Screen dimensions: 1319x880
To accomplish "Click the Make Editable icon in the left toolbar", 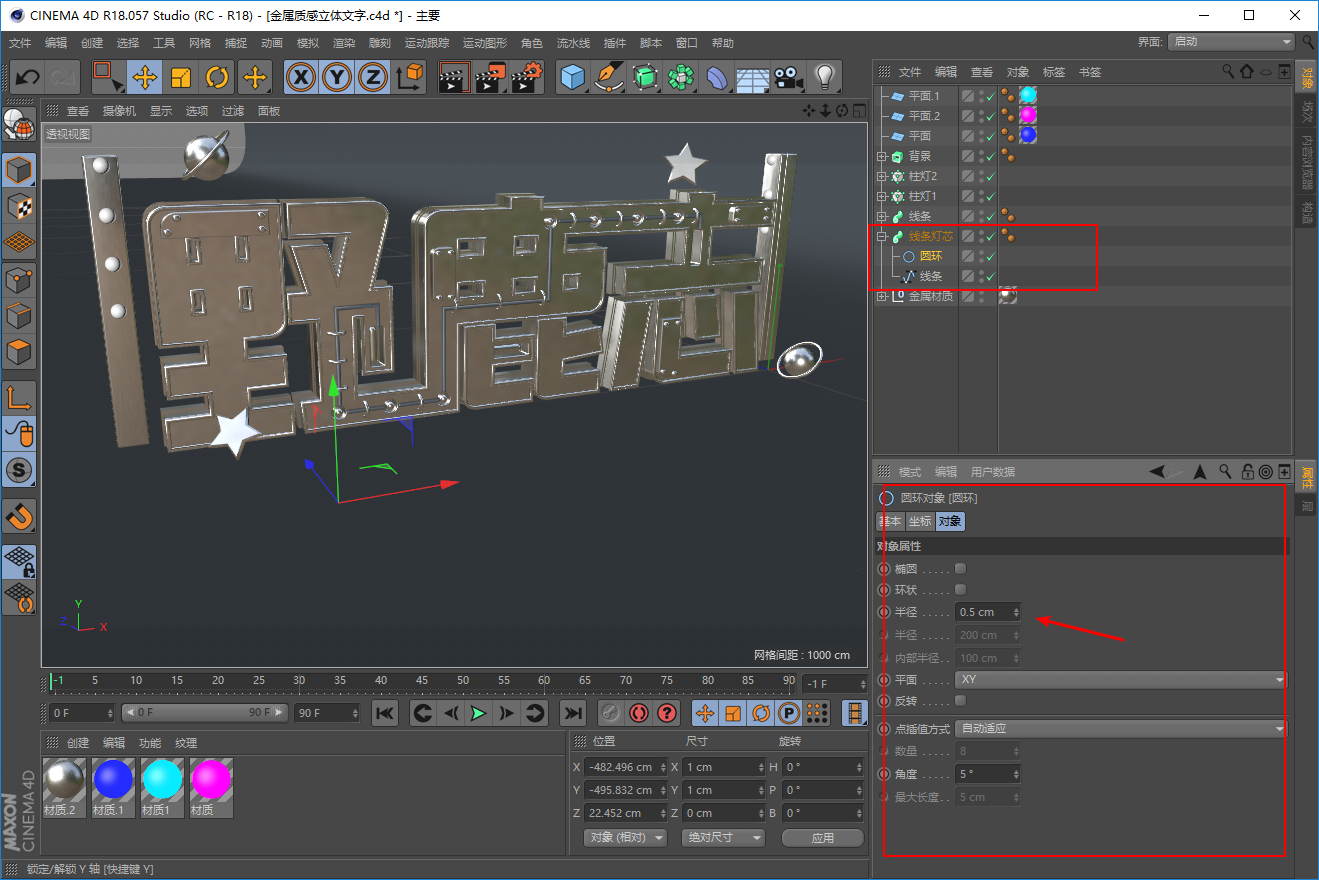I will click(20, 124).
